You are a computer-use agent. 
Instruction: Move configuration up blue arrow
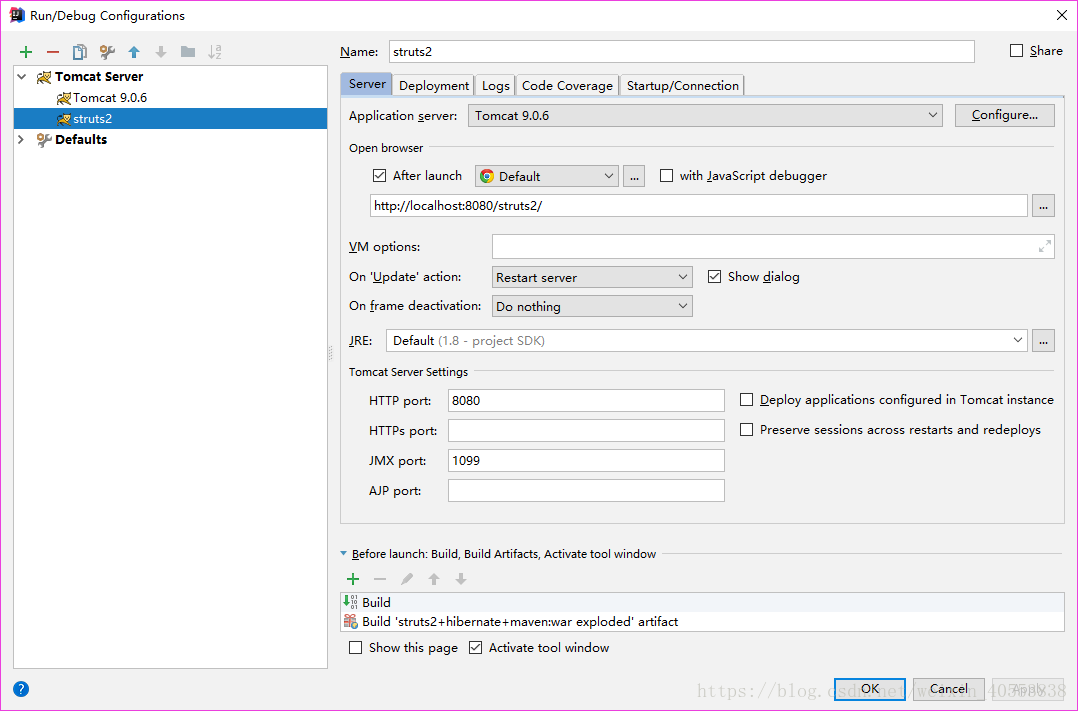click(x=134, y=52)
